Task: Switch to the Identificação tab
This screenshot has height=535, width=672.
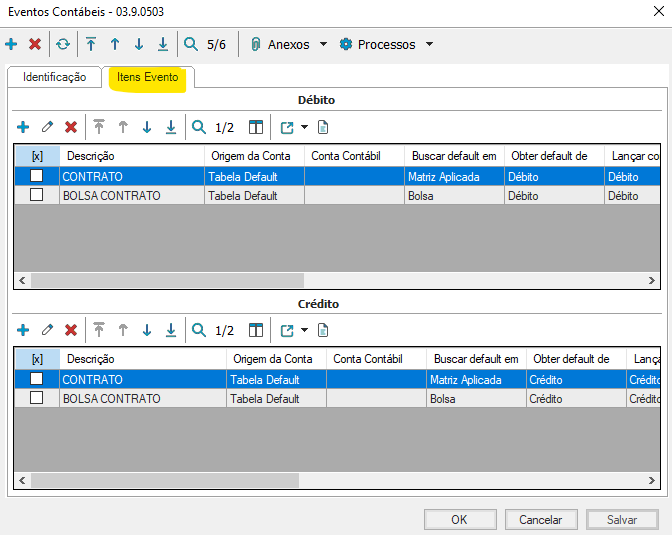Action: [x=54, y=77]
